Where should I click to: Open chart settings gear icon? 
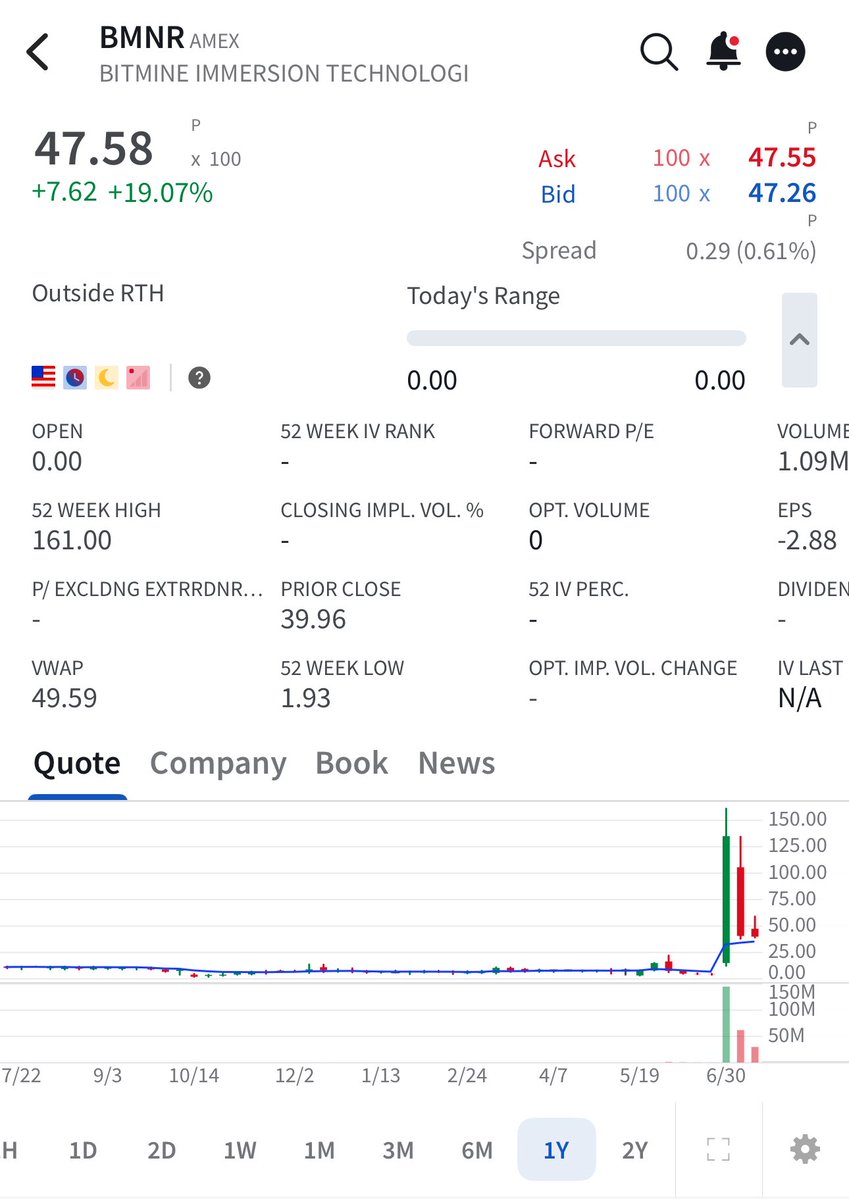tap(805, 1149)
